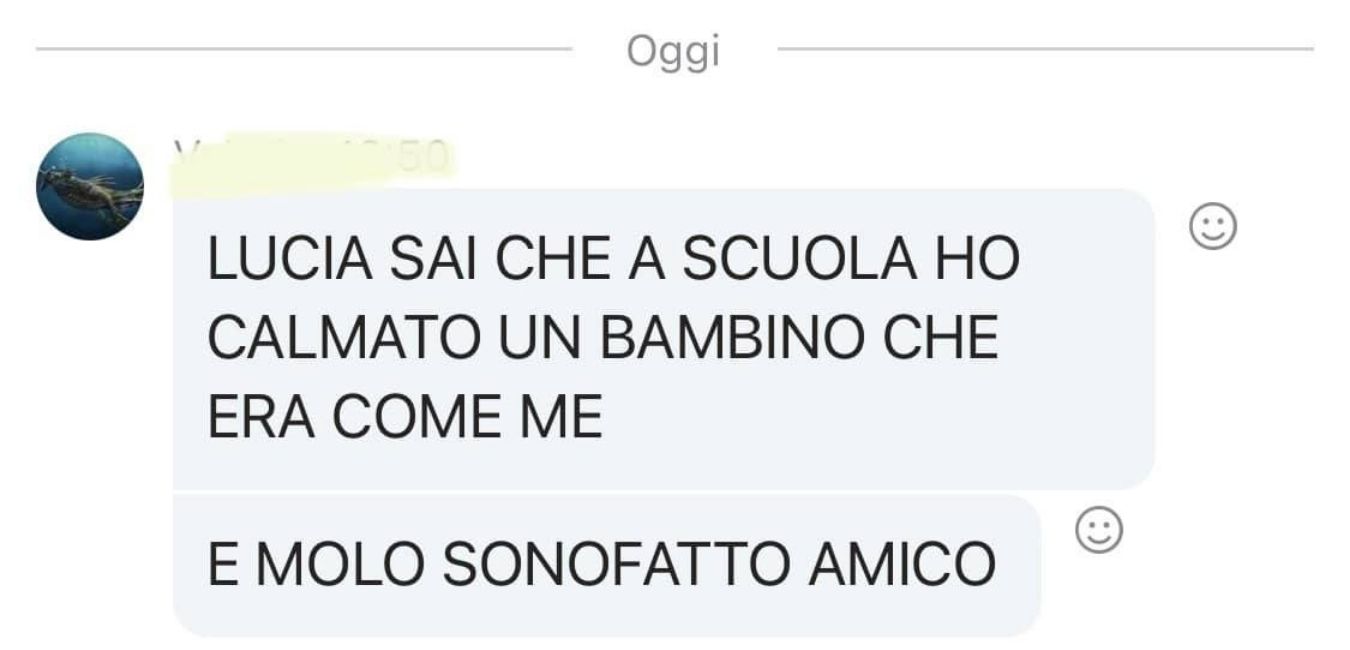Click the divider line right of 'Oggi'
1350x650 pixels.
[1045, 48]
